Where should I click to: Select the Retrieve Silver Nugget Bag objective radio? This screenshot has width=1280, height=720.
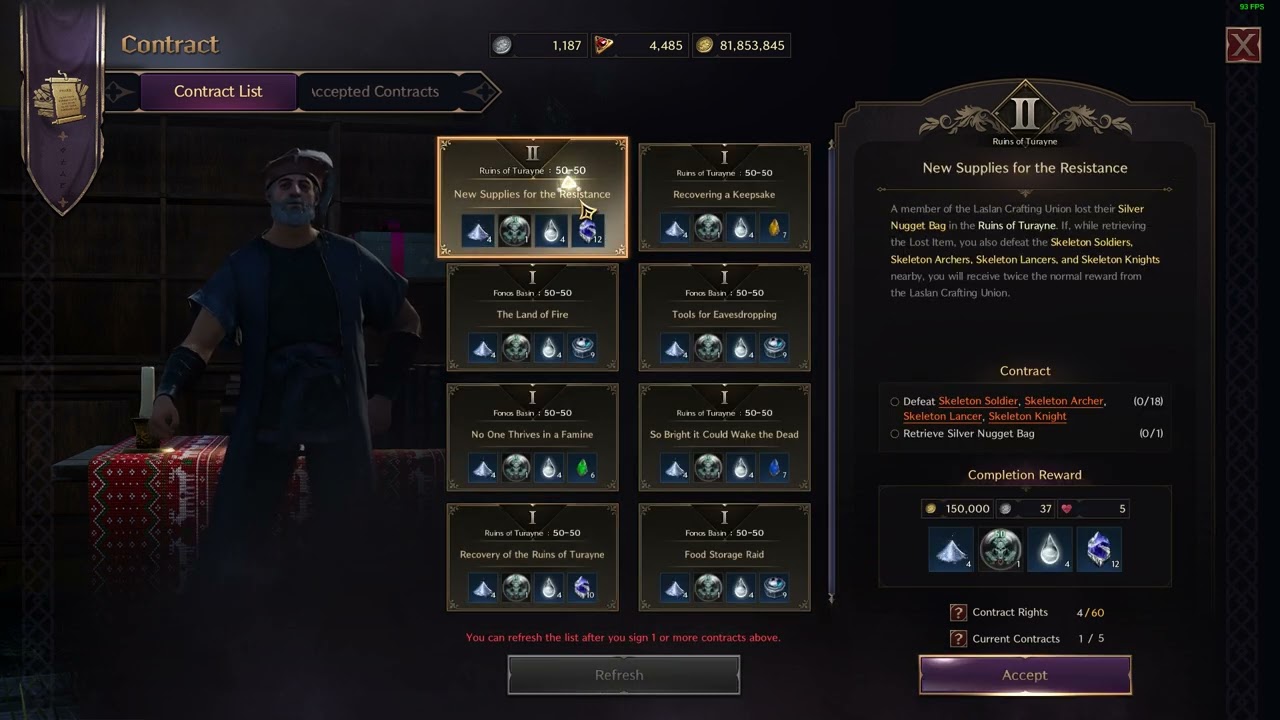tap(895, 434)
